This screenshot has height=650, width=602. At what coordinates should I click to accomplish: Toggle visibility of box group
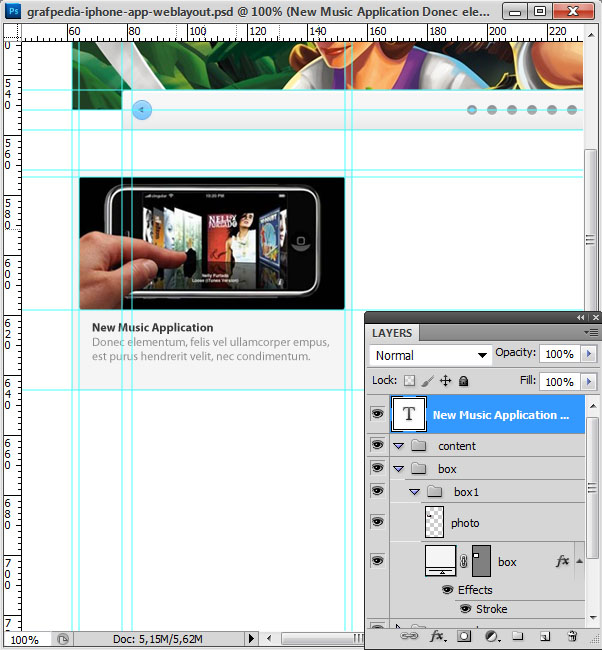click(377, 468)
